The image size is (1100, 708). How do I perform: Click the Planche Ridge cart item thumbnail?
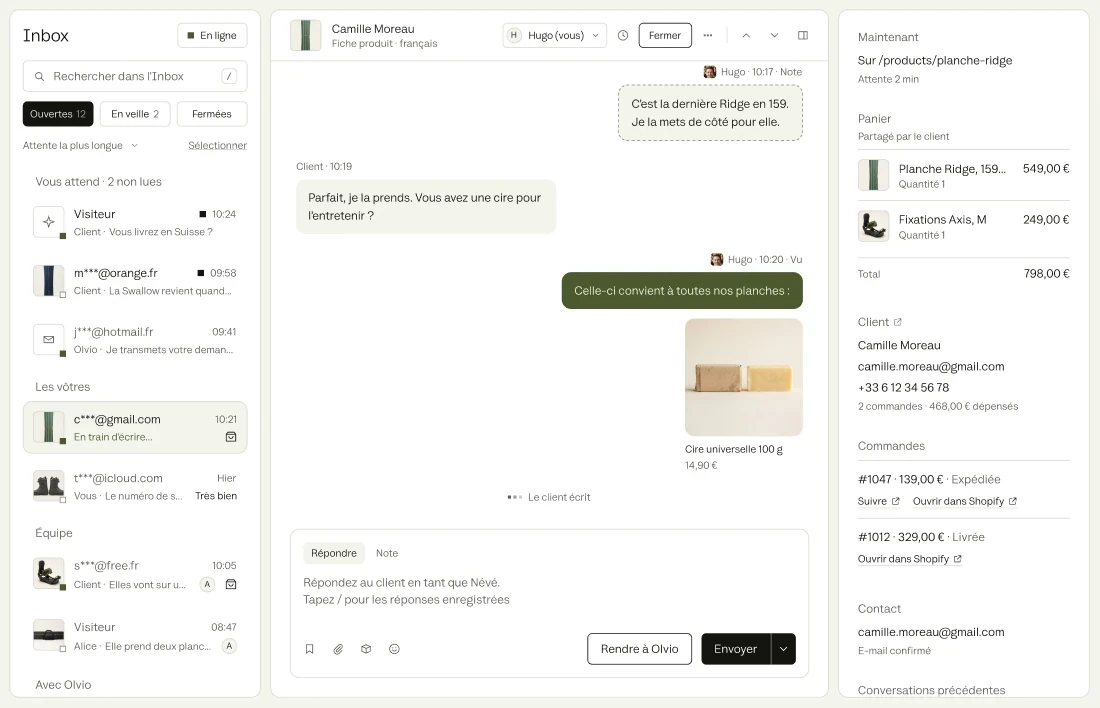click(x=873, y=175)
